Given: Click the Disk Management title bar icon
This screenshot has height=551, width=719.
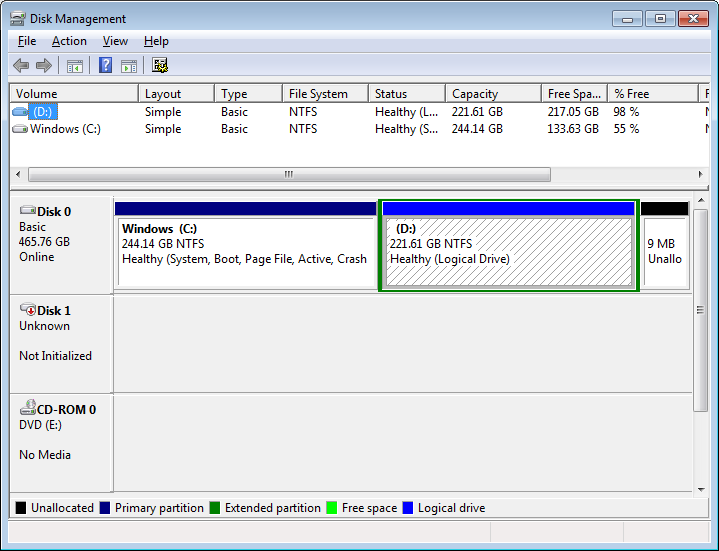Looking at the screenshot, I should 17,19.
